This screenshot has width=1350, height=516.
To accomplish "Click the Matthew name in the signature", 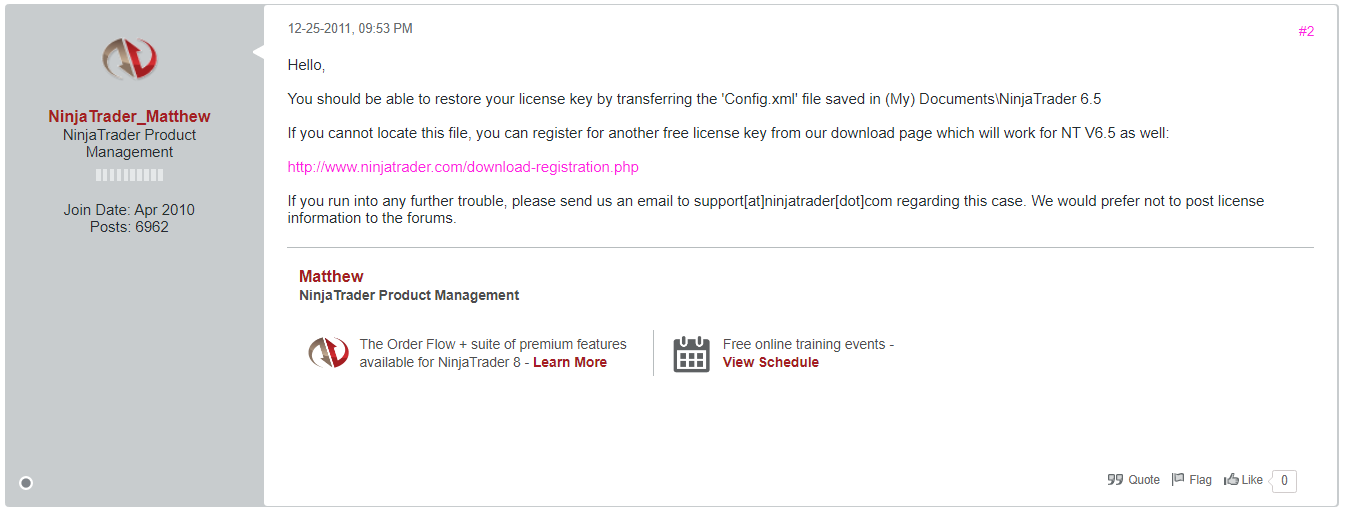I will click(331, 276).
